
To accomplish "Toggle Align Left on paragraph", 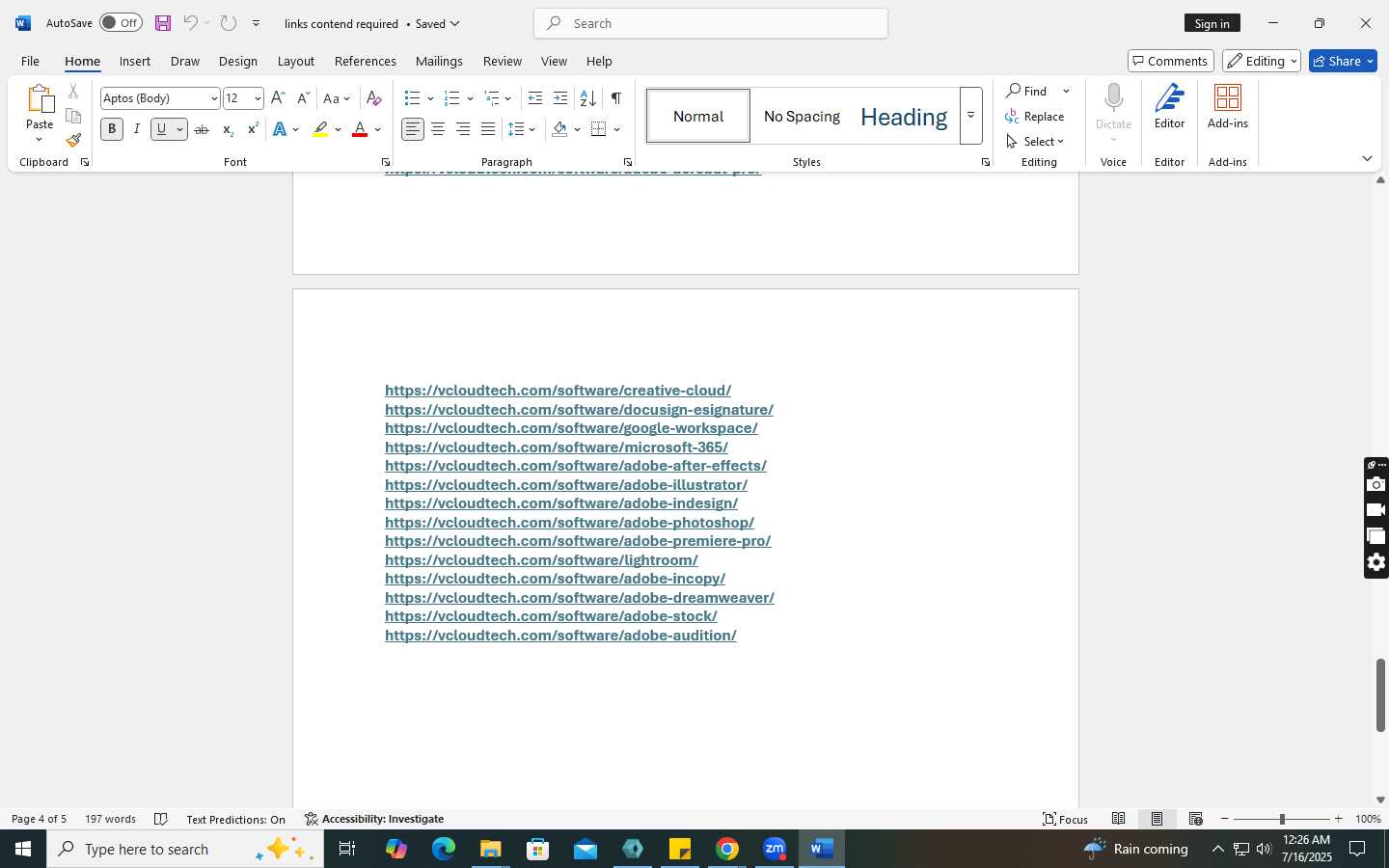I will tap(413, 129).
